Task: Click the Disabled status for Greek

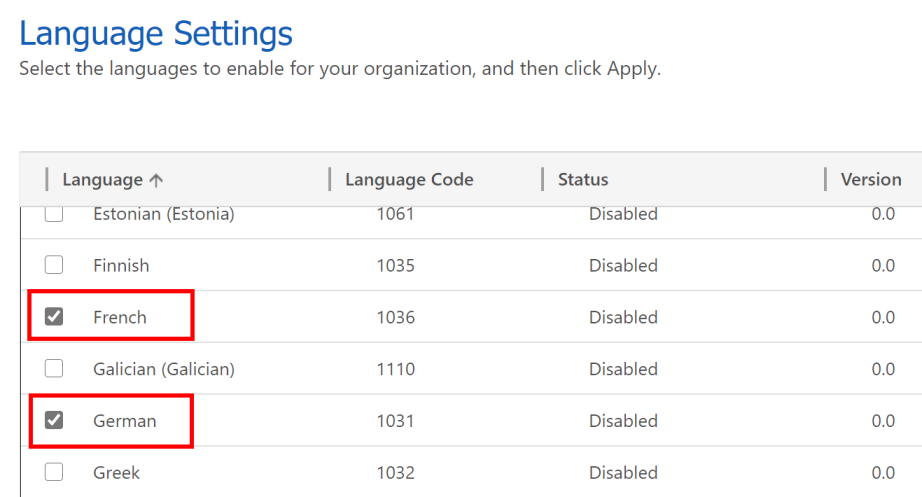Action: click(623, 472)
